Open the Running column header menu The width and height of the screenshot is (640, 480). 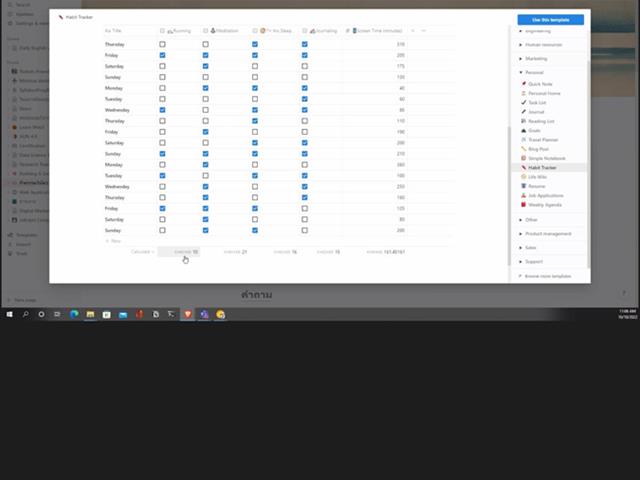pos(179,31)
